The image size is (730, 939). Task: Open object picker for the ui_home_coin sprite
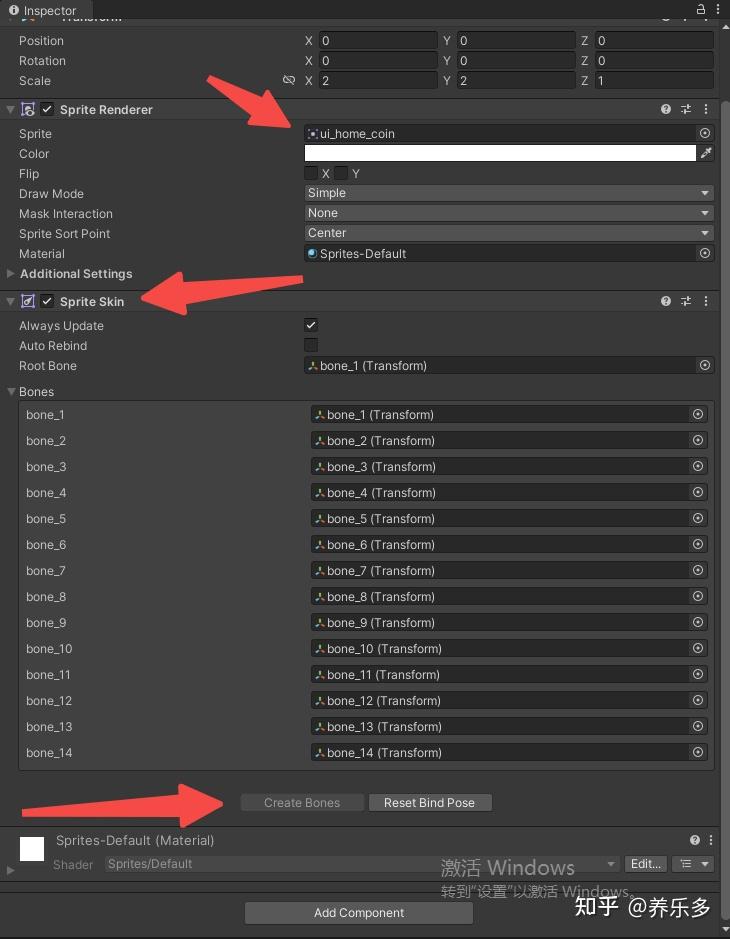coord(705,133)
